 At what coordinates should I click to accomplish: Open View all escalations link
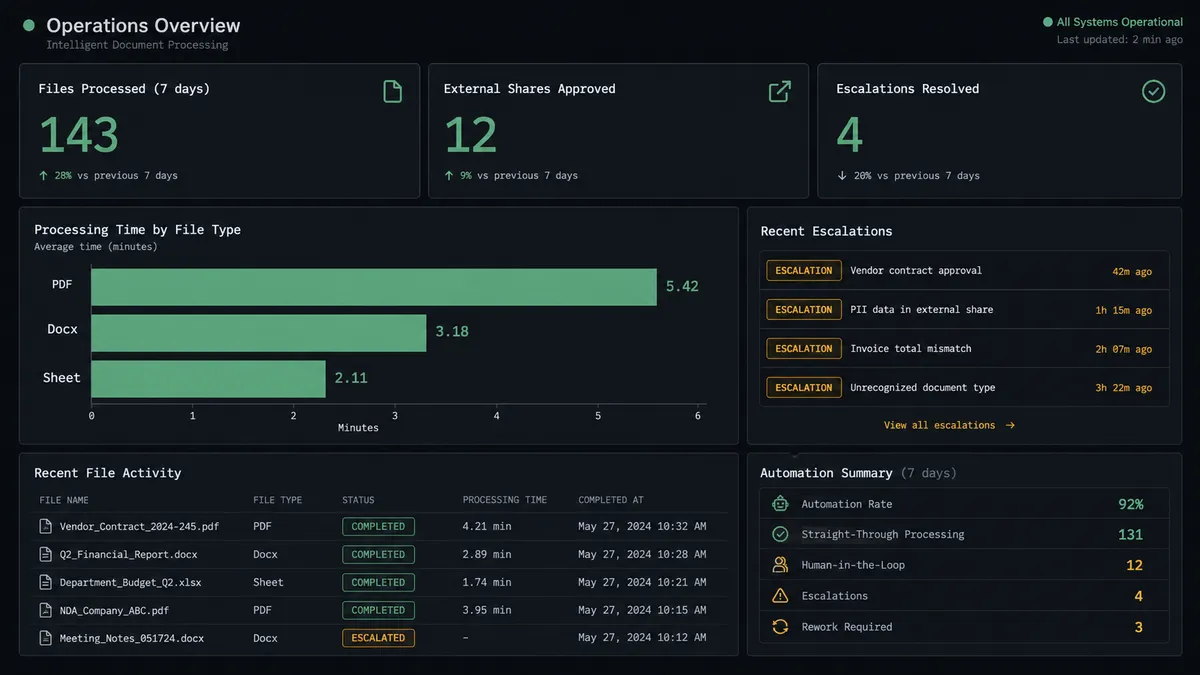click(x=949, y=425)
